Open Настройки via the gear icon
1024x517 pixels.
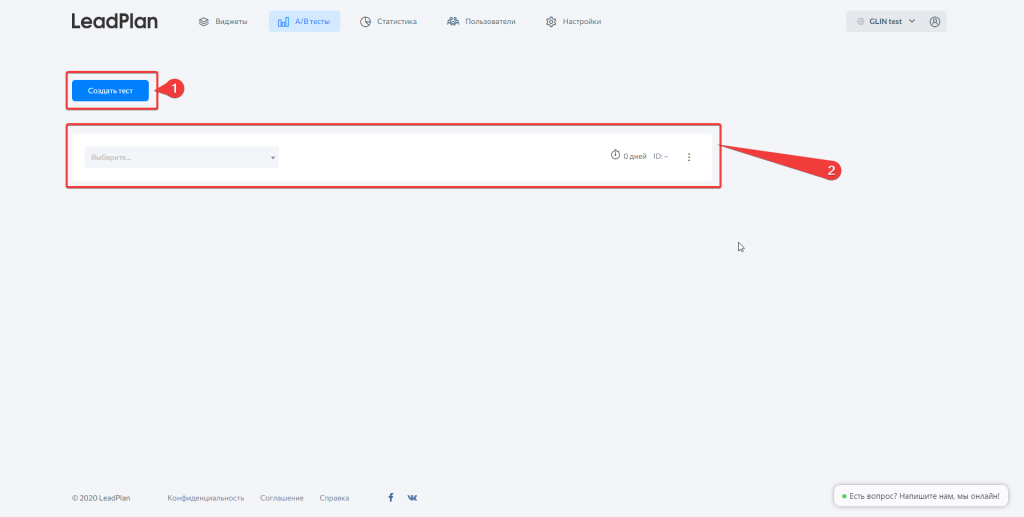coord(551,21)
